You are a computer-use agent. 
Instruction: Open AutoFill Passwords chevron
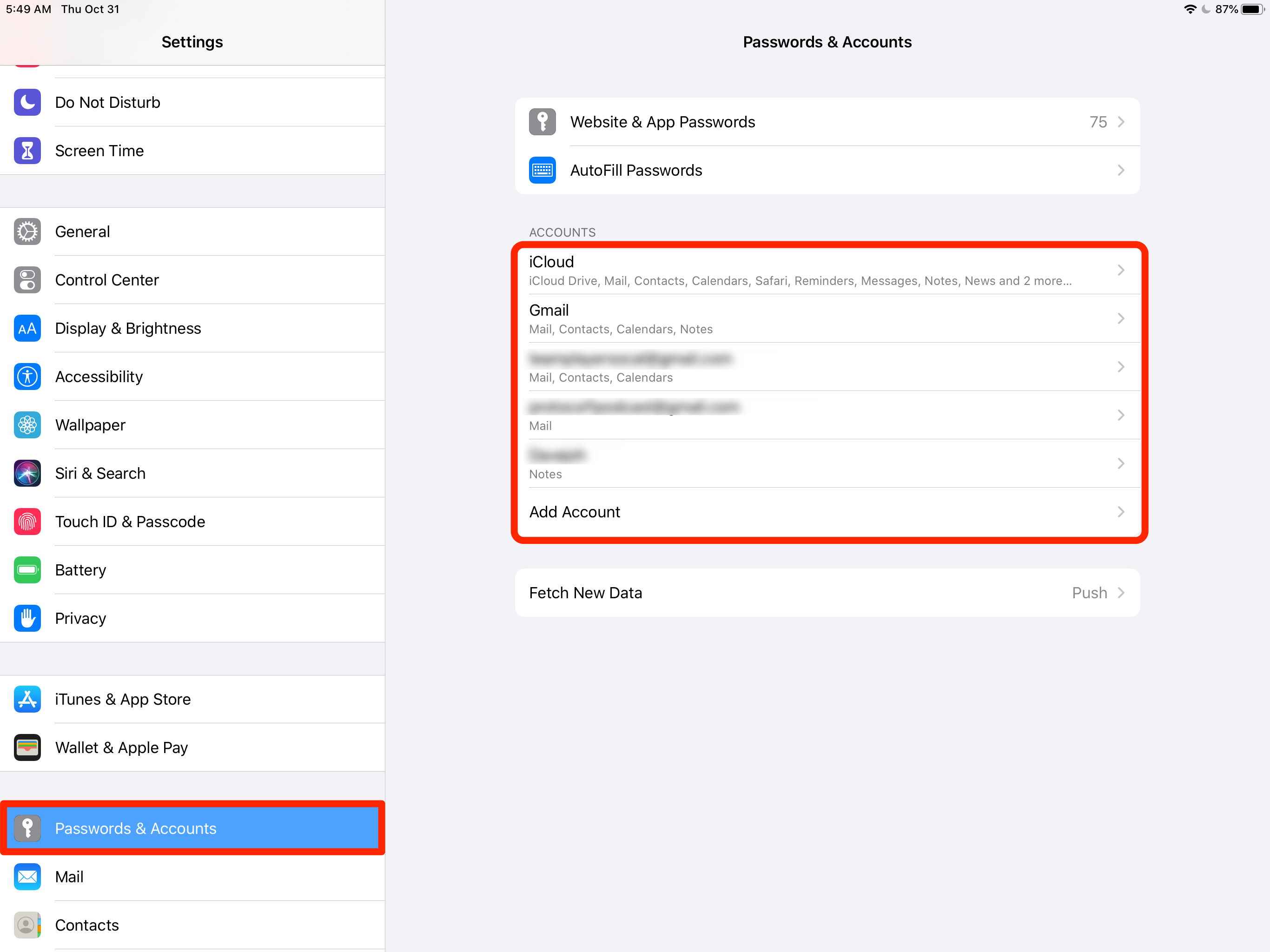1121,170
